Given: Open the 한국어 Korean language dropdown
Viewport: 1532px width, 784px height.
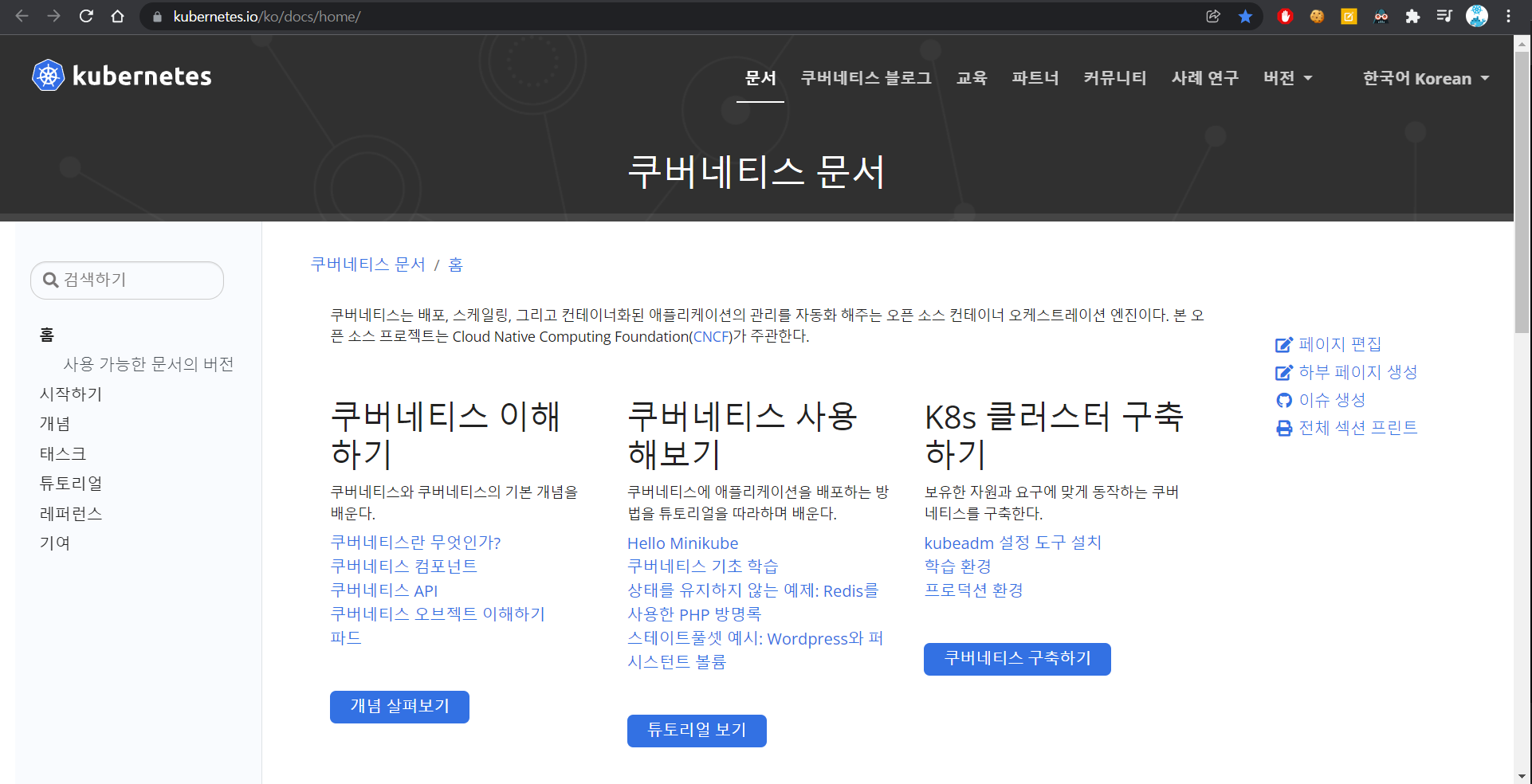Looking at the screenshot, I should 1426,78.
